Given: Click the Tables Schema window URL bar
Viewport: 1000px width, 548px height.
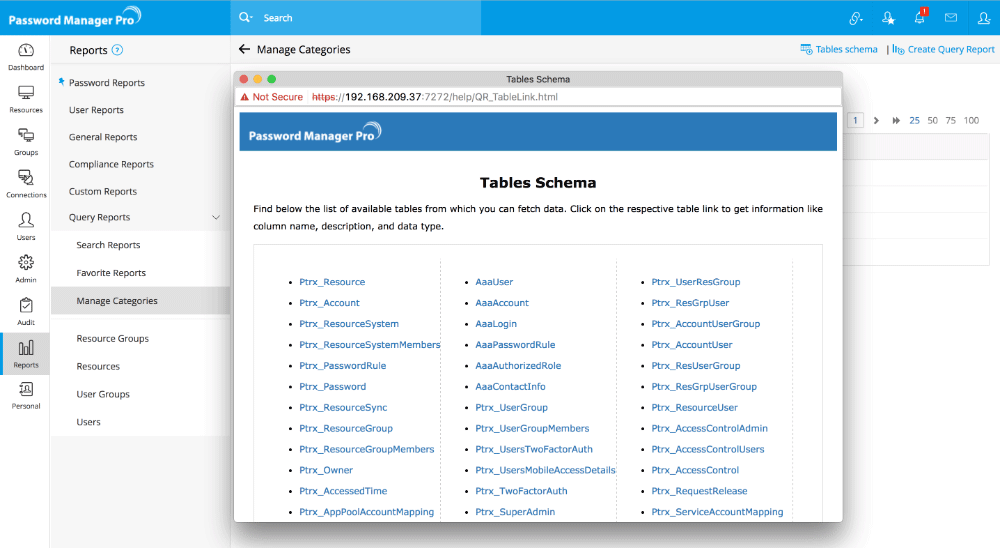Looking at the screenshot, I should pyautogui.click(x=540, y=97).
